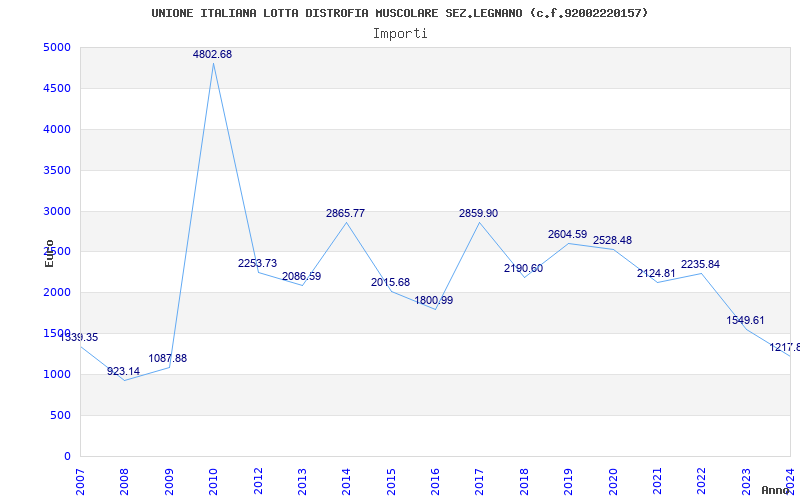
Task: Click the 2012 x-axis year label
Action: [258, 482]
